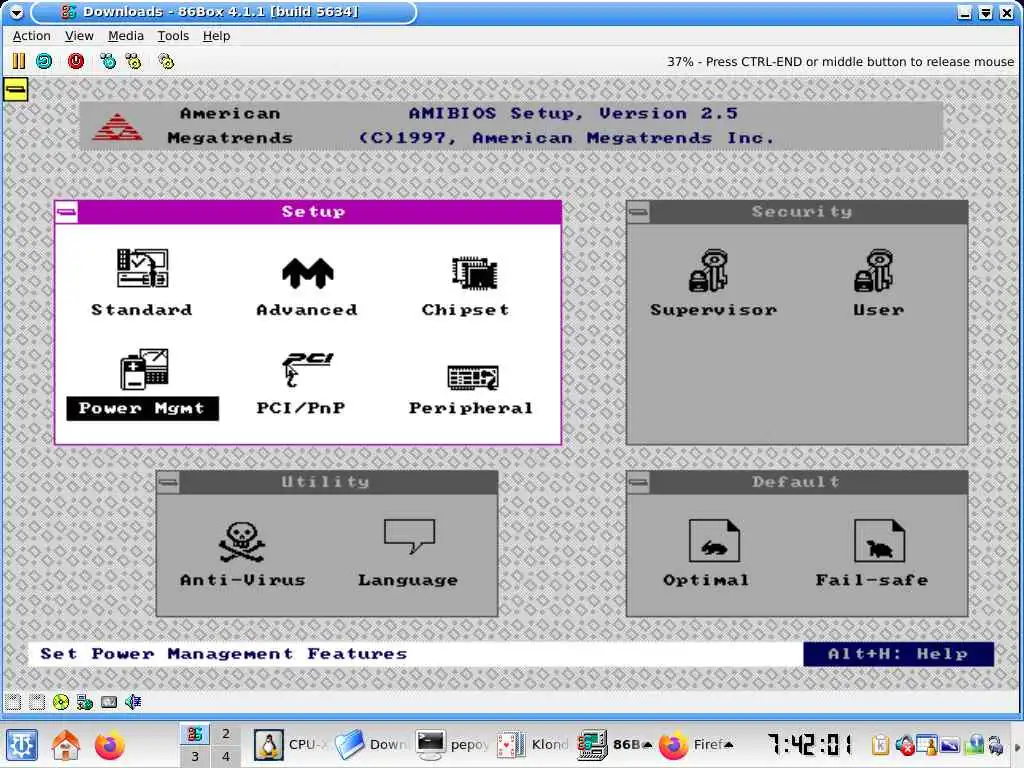Image resolution: width=1024 pixels, height=768 pixels.
Task: Switch to the CPU-X taskbar entry
Action: [x=291, y=744]
